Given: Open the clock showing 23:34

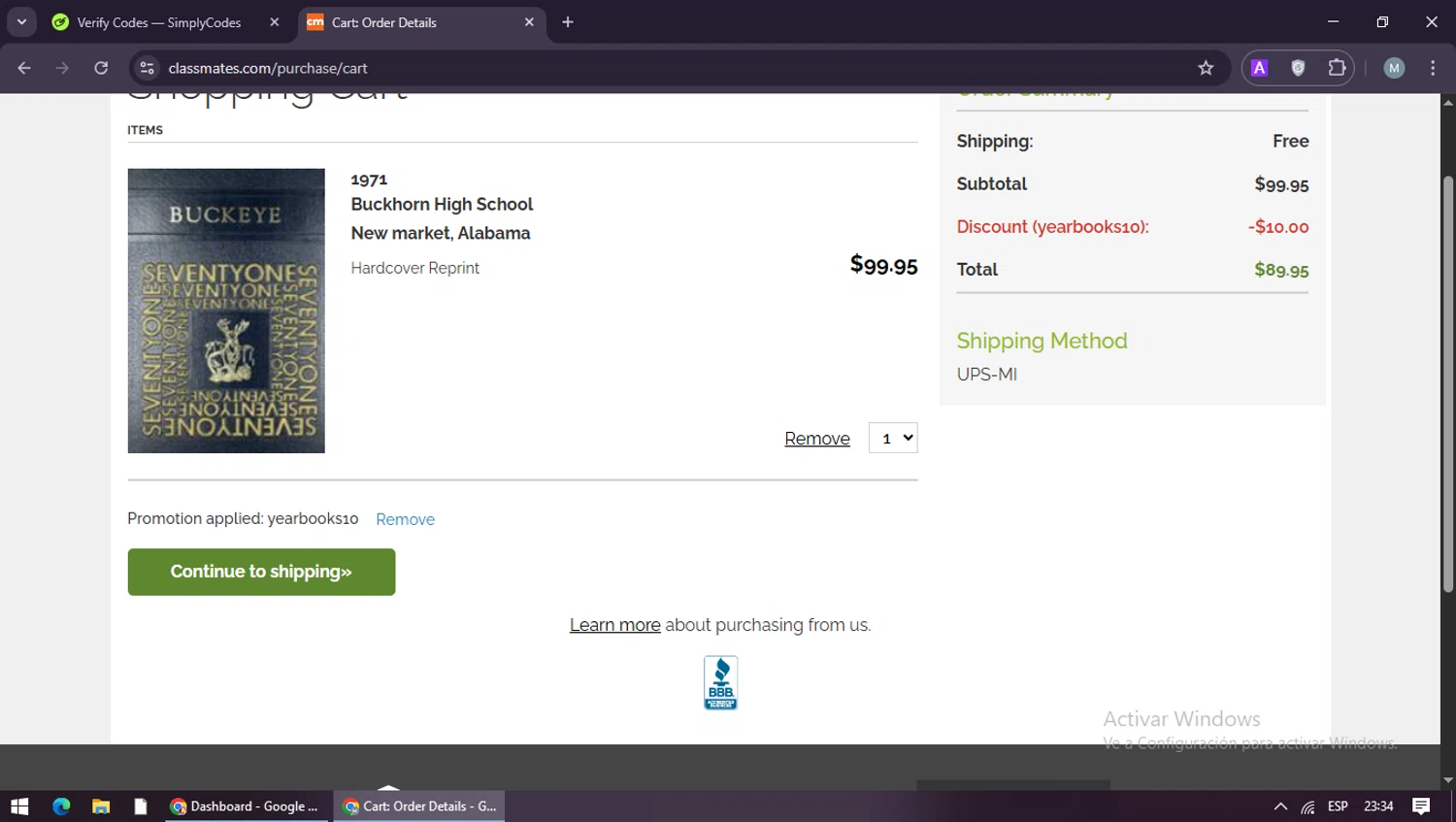Looking at the screenshot, I should [x=1378, y=806].
